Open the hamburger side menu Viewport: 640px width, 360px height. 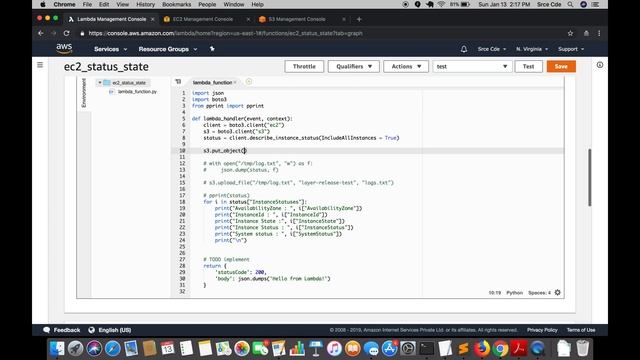click(x=40, y=65)
